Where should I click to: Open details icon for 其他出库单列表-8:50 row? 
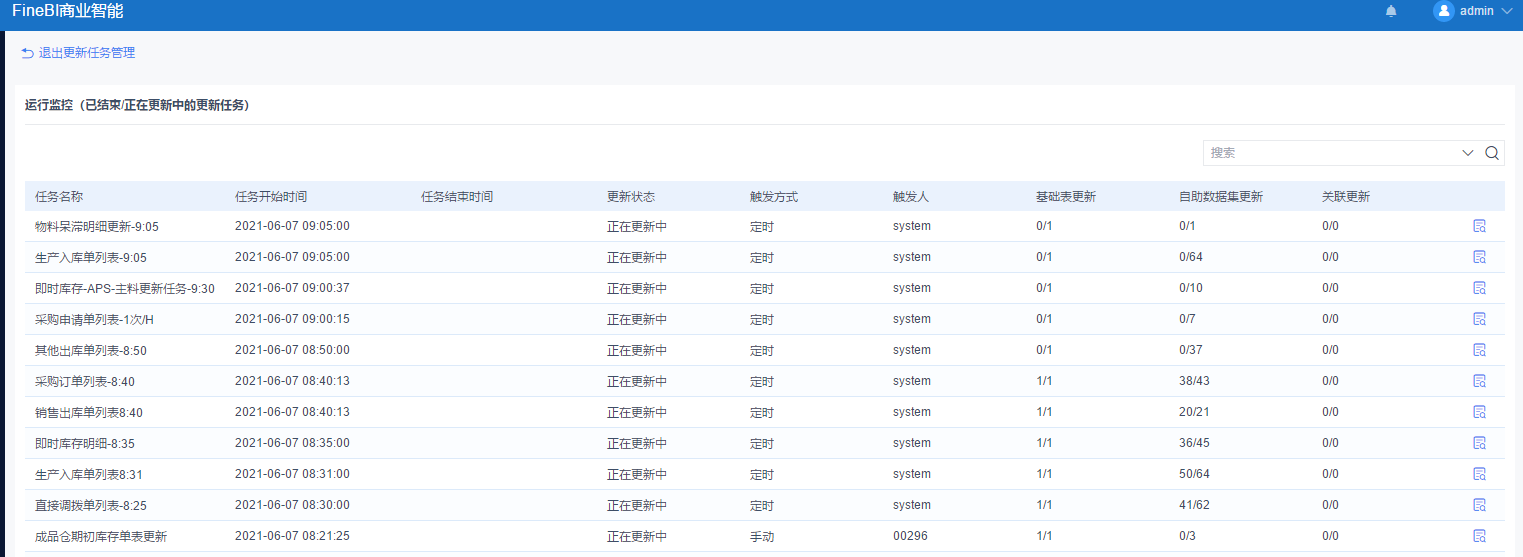click(x=1479, y=350)
